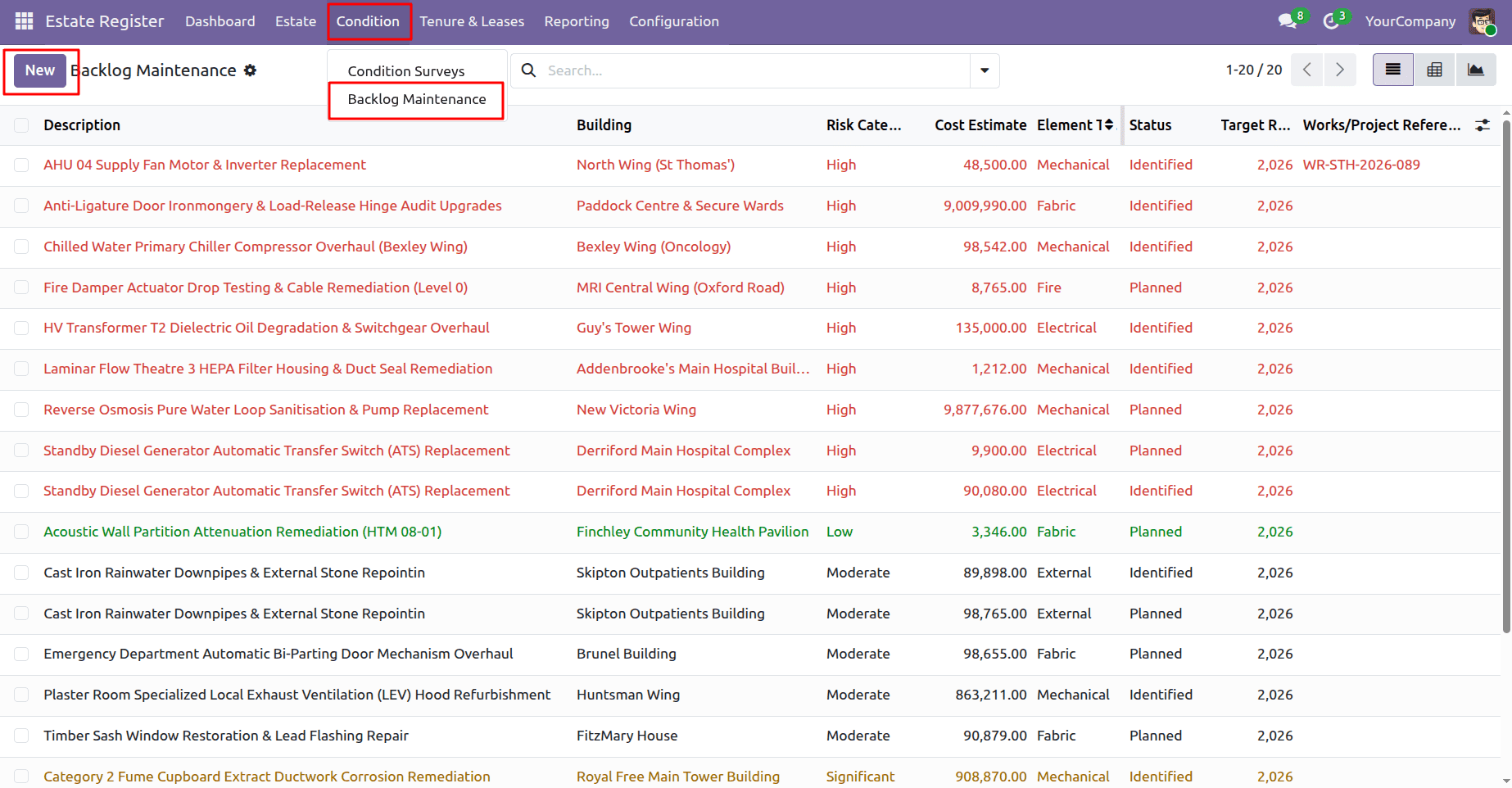
Task: Sort by the Building column header
Action: point(604,125)
